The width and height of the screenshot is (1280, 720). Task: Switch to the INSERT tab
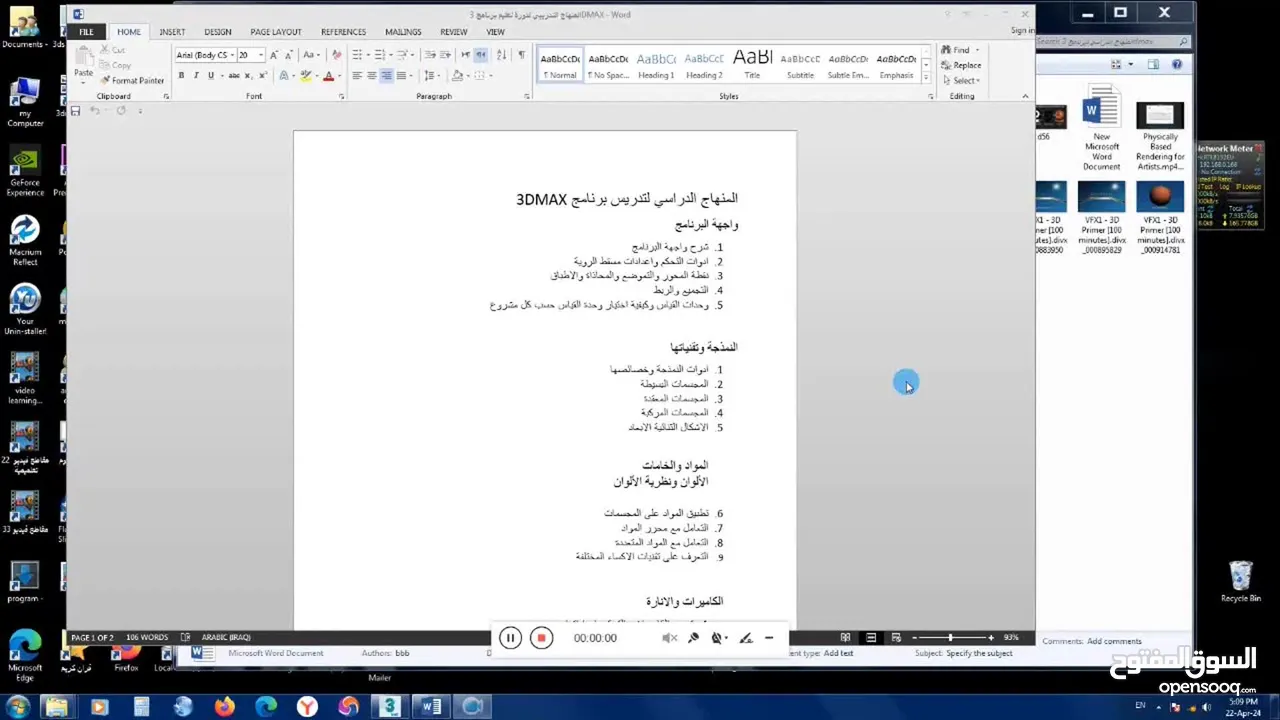pyautogui.click(x=172, y=32)
